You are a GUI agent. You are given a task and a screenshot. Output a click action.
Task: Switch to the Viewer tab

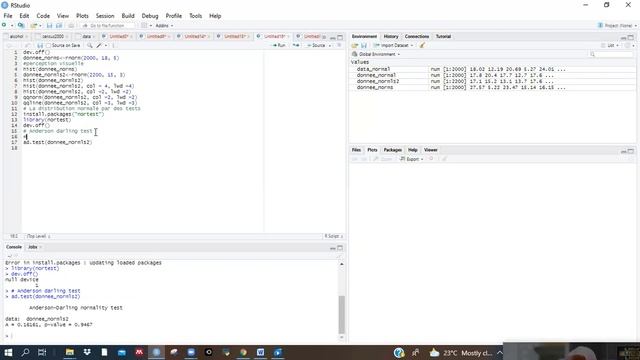[431, 150]
